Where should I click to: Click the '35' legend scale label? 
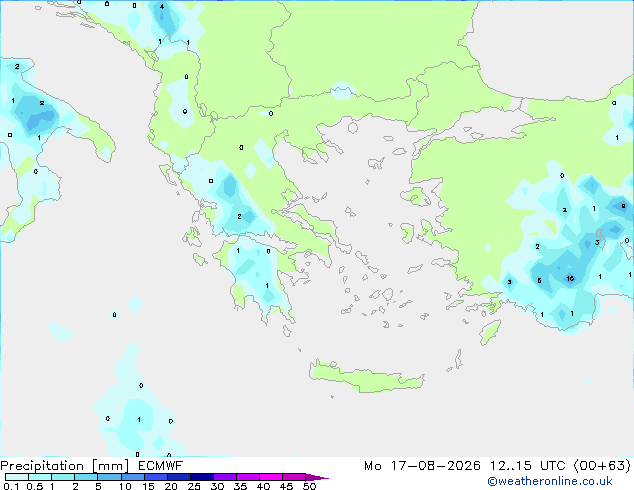tap(240, 486)
